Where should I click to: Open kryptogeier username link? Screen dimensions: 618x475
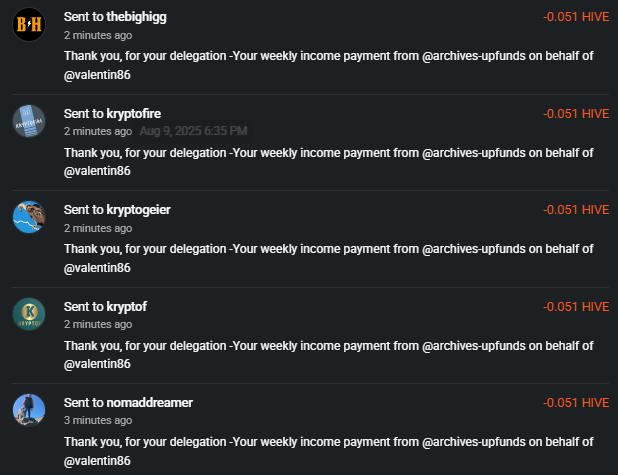pyautogui.click(x=138, y=210)
